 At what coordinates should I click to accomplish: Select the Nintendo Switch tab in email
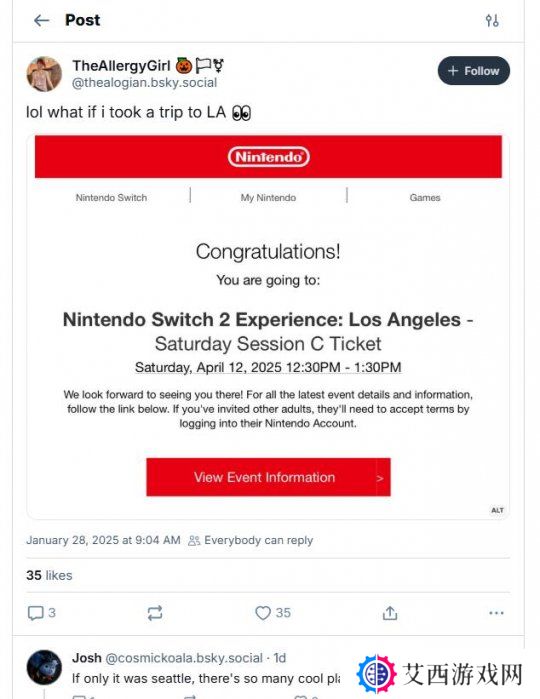[111, 197]
